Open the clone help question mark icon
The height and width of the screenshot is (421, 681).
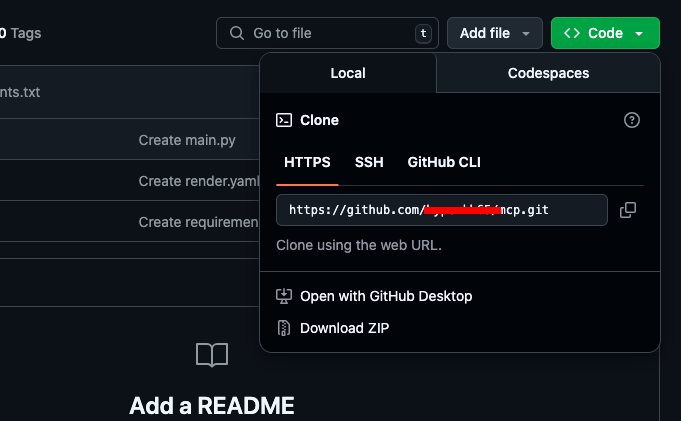[631, 120]
